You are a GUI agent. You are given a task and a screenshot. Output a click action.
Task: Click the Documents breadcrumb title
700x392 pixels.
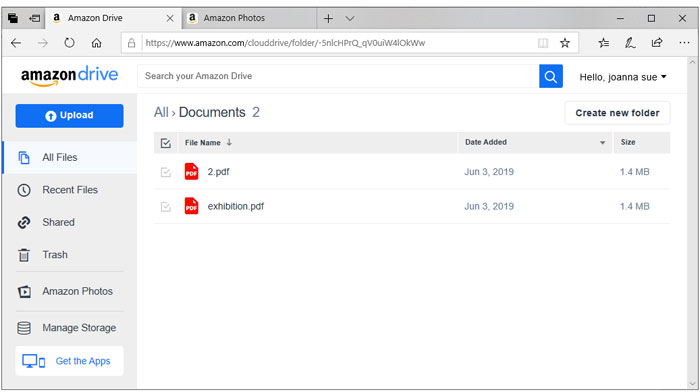point(212,113)
